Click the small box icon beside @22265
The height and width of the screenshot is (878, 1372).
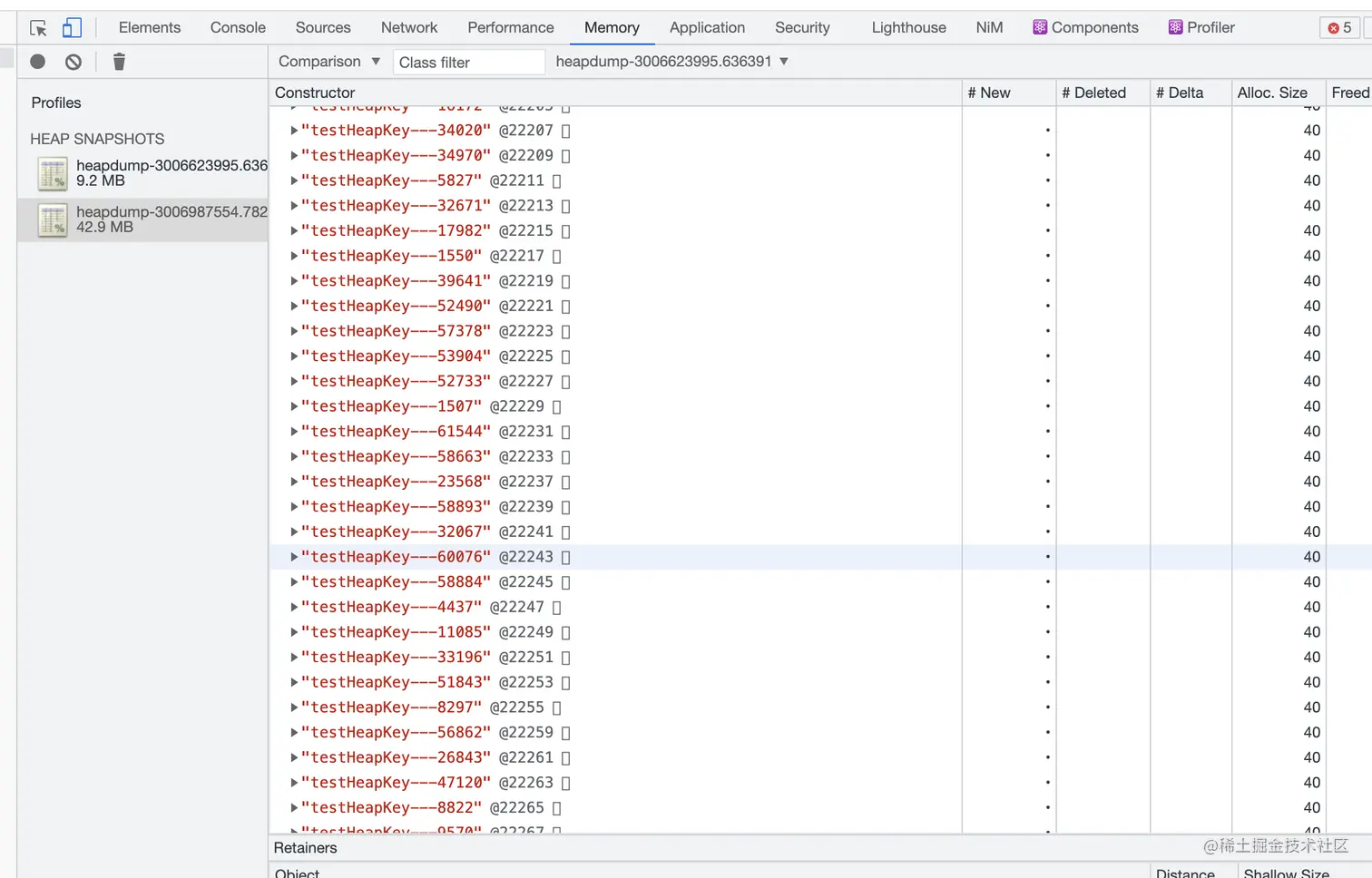point(557,808)
